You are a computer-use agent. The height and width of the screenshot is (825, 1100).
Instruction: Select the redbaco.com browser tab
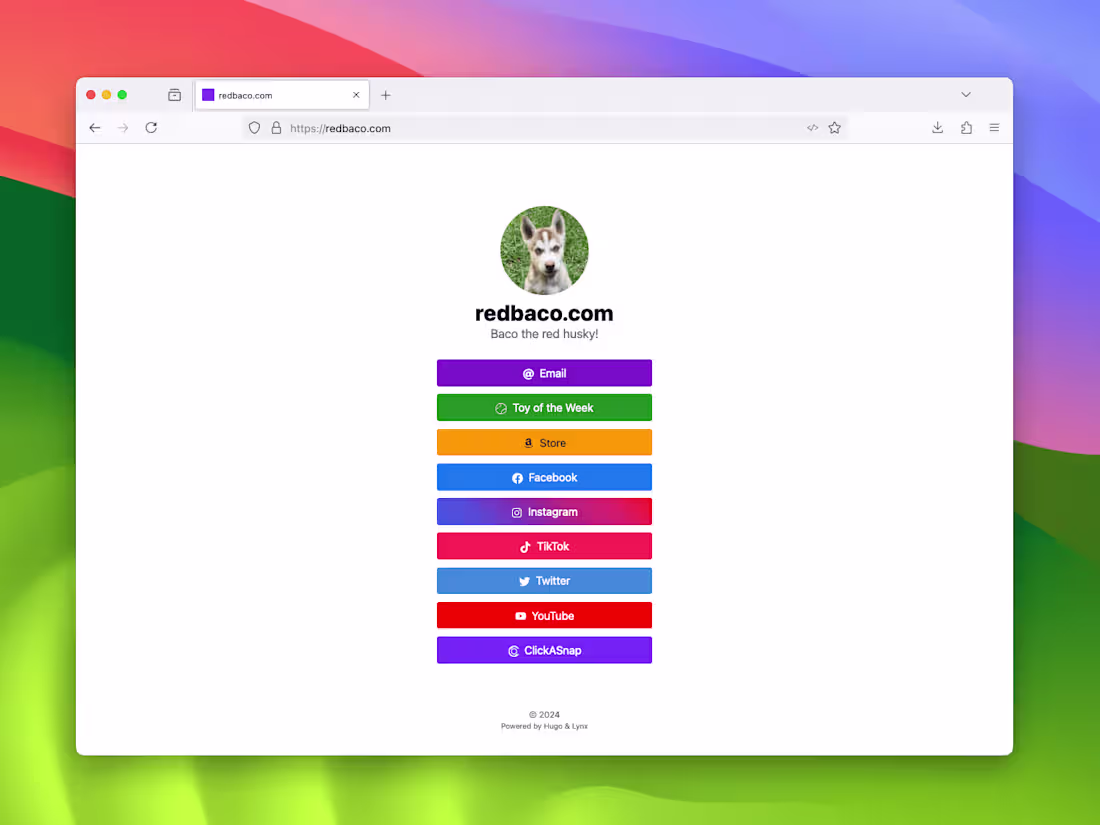coord(282,95)
